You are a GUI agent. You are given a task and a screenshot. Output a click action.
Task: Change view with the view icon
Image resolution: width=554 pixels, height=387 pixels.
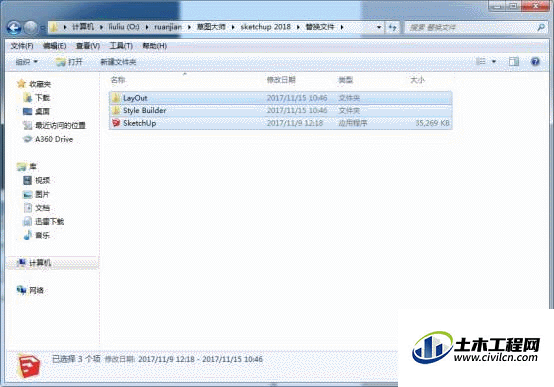(x=481, y=62)
